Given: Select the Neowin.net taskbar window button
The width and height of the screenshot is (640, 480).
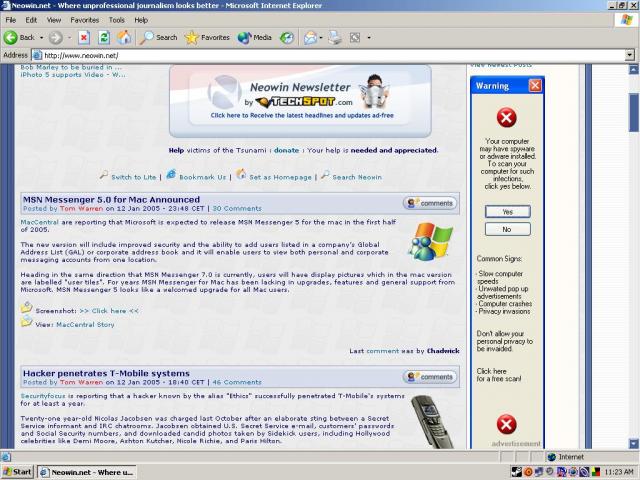Looking at the screenshot, I should click(87, 472).
